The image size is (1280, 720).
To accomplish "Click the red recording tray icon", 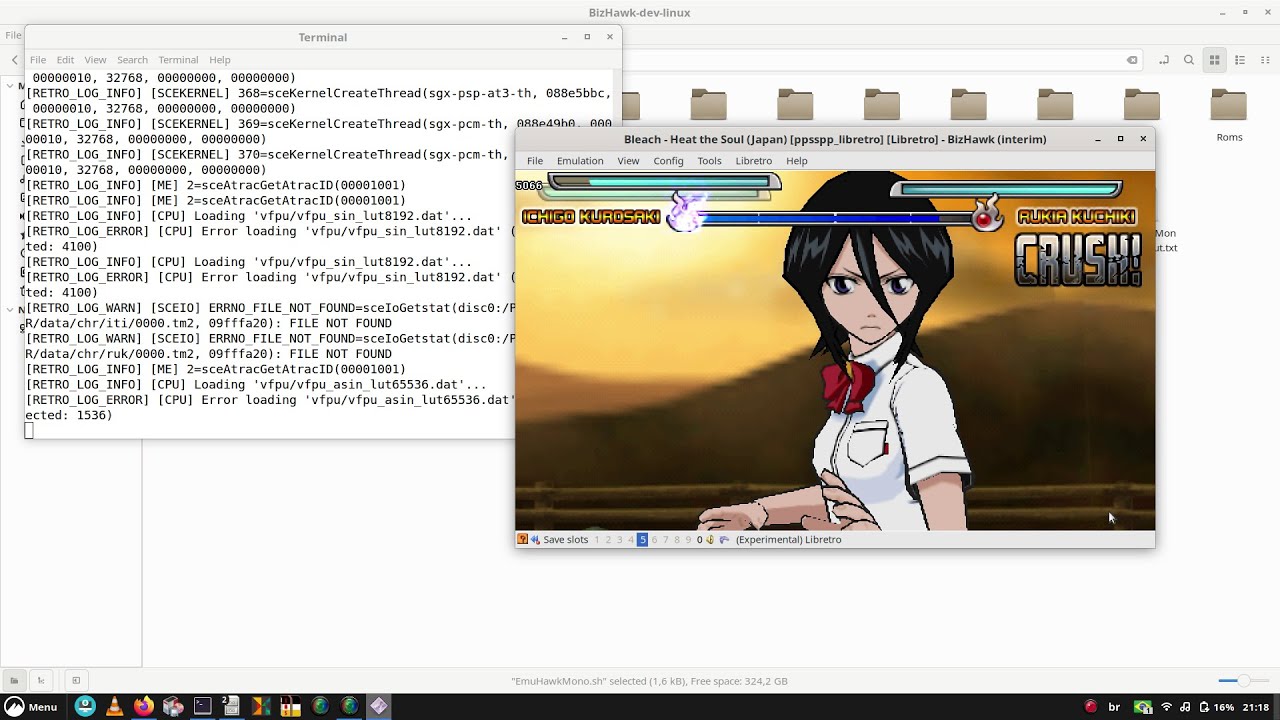I will click(1091, 707).
